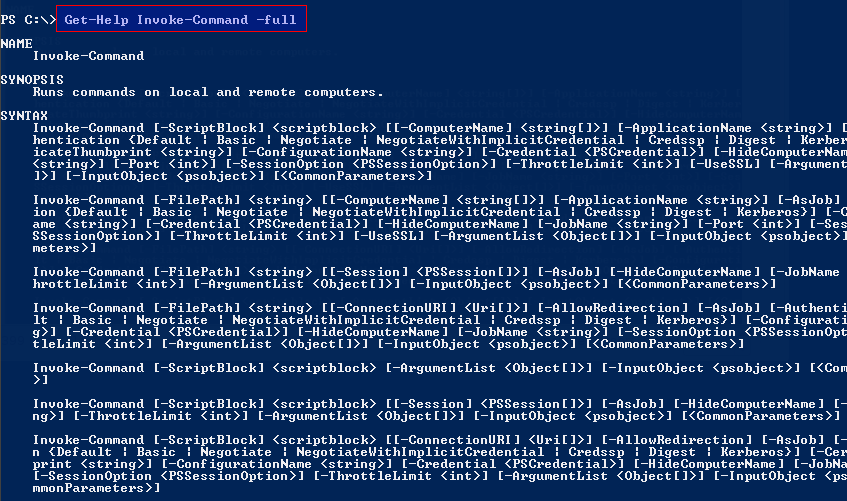Click the NAME section heading
Image resolution: width=847 pixels, height=501 pixels.
17,44
